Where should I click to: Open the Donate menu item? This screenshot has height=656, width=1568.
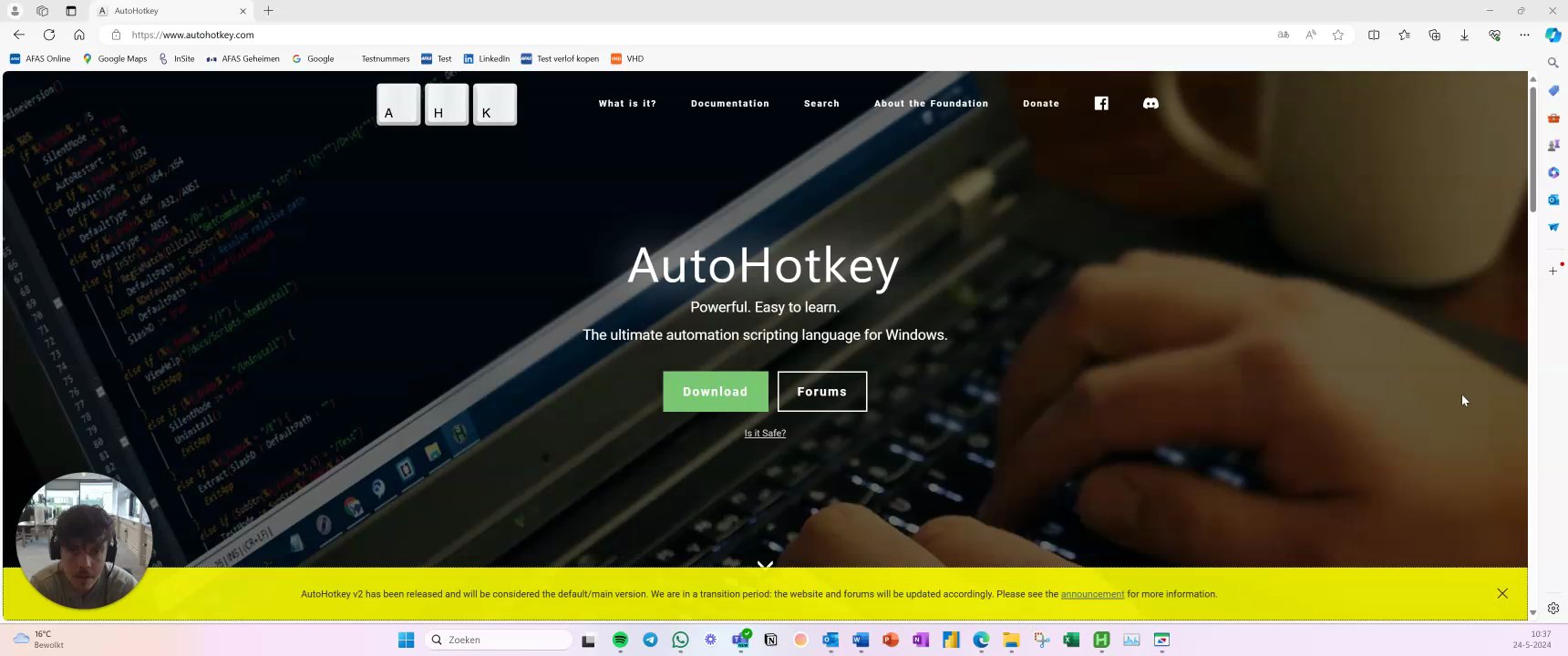1041,104
